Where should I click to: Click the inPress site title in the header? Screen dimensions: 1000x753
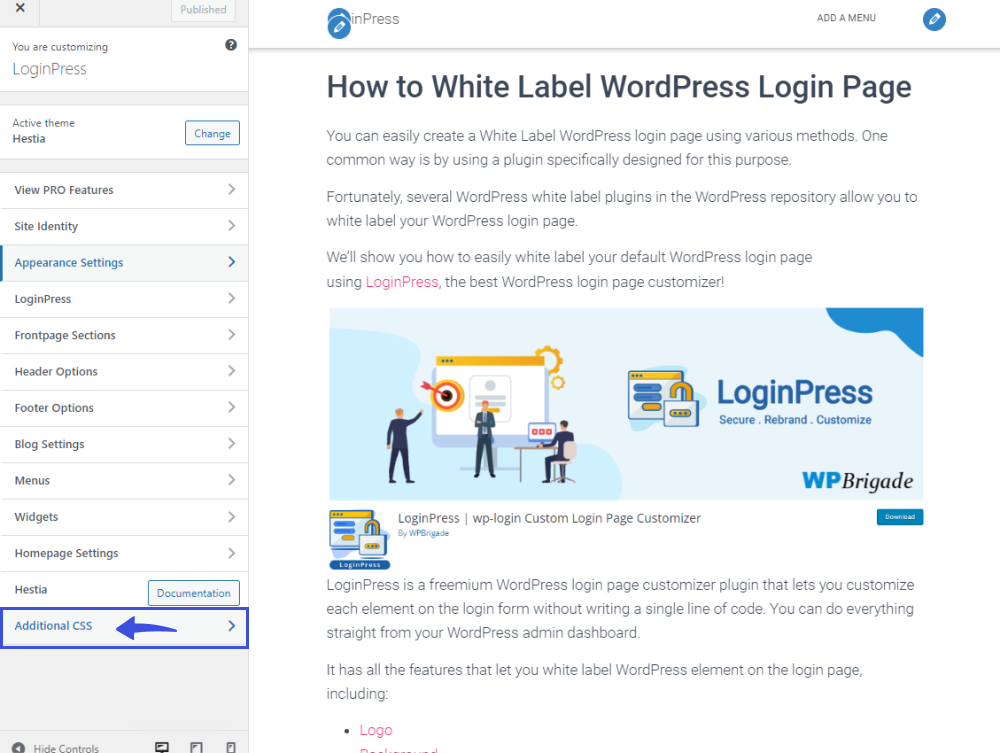click(374, 19)
